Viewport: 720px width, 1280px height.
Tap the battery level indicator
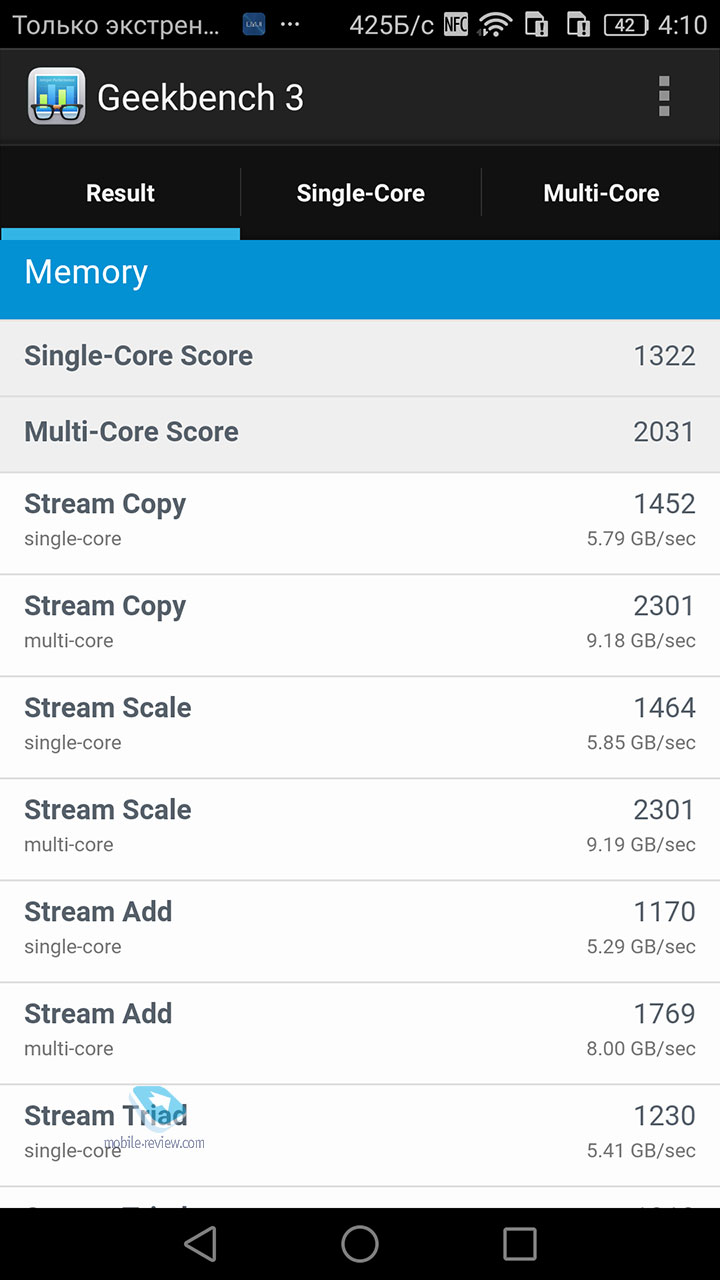click(x=626, y=25)
